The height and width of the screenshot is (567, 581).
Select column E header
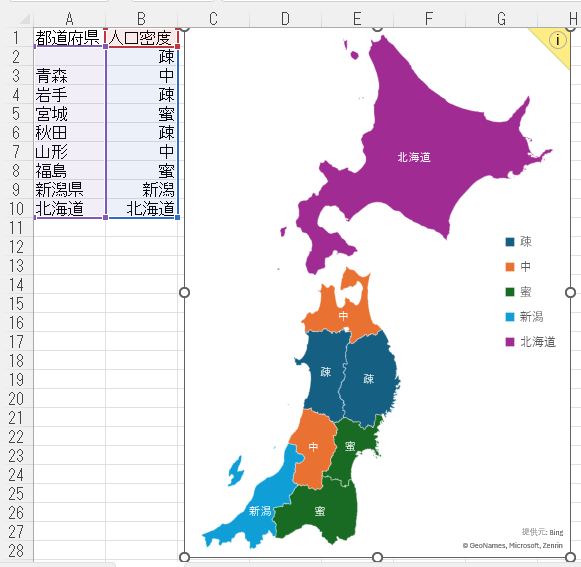click(x=357, y=19)
